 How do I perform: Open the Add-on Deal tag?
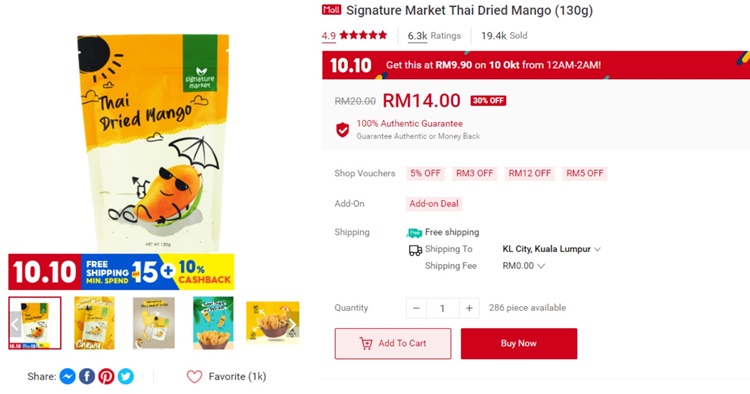(x=434, y=204)
